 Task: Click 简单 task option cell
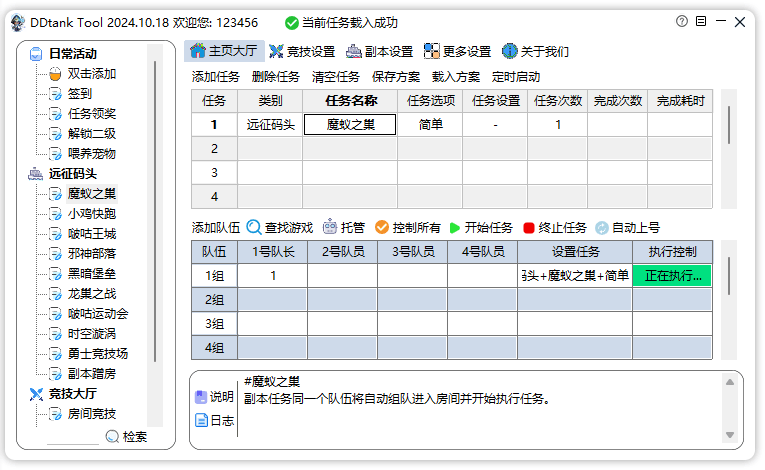(x=430, y=125)
